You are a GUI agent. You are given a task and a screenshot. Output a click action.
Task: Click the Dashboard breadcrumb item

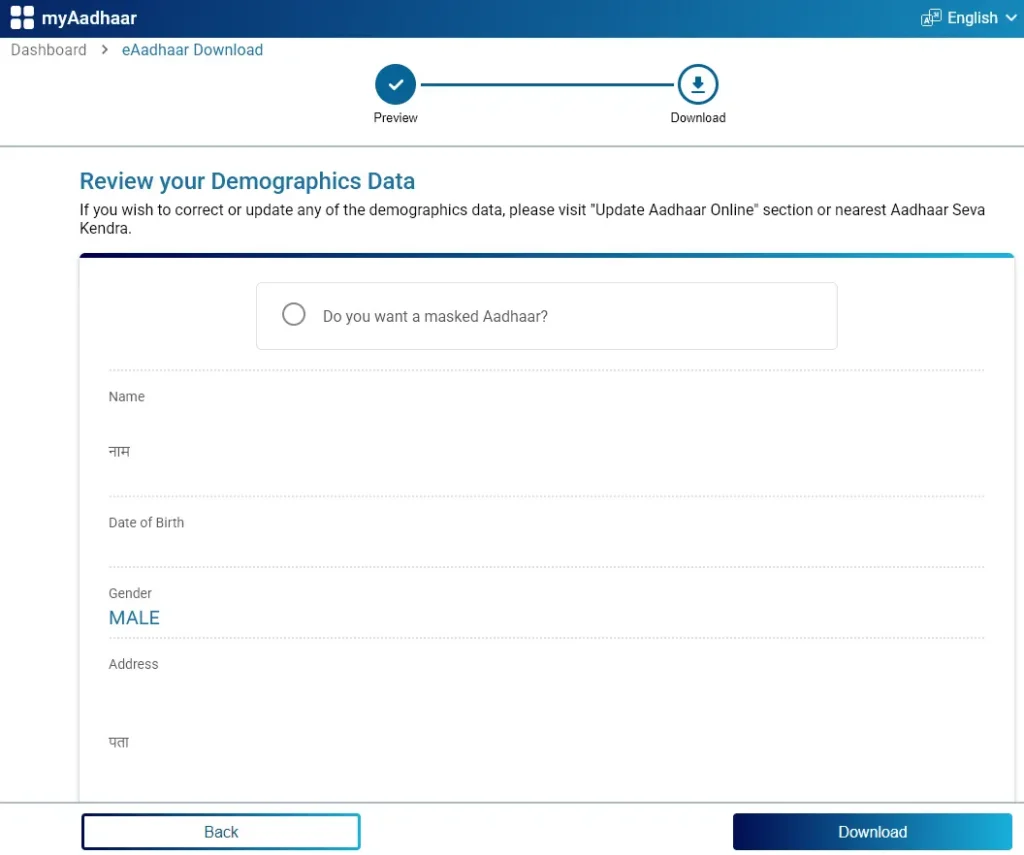pyautogui.click(x=48, y=49)
